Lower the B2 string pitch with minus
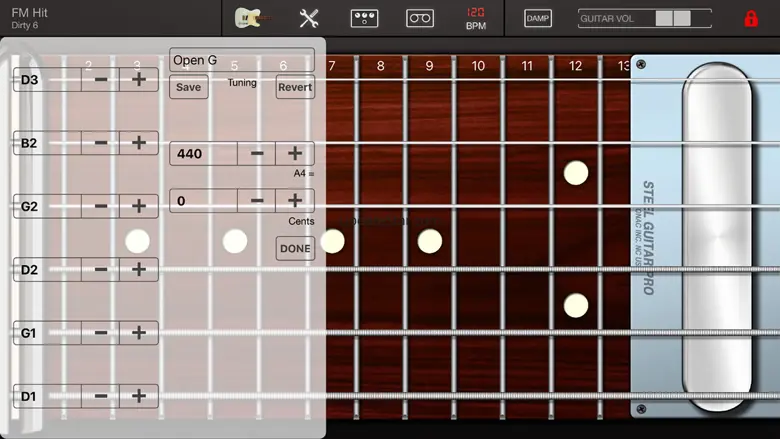This screenshot has height=439, width=780. [x=101, y=143]
